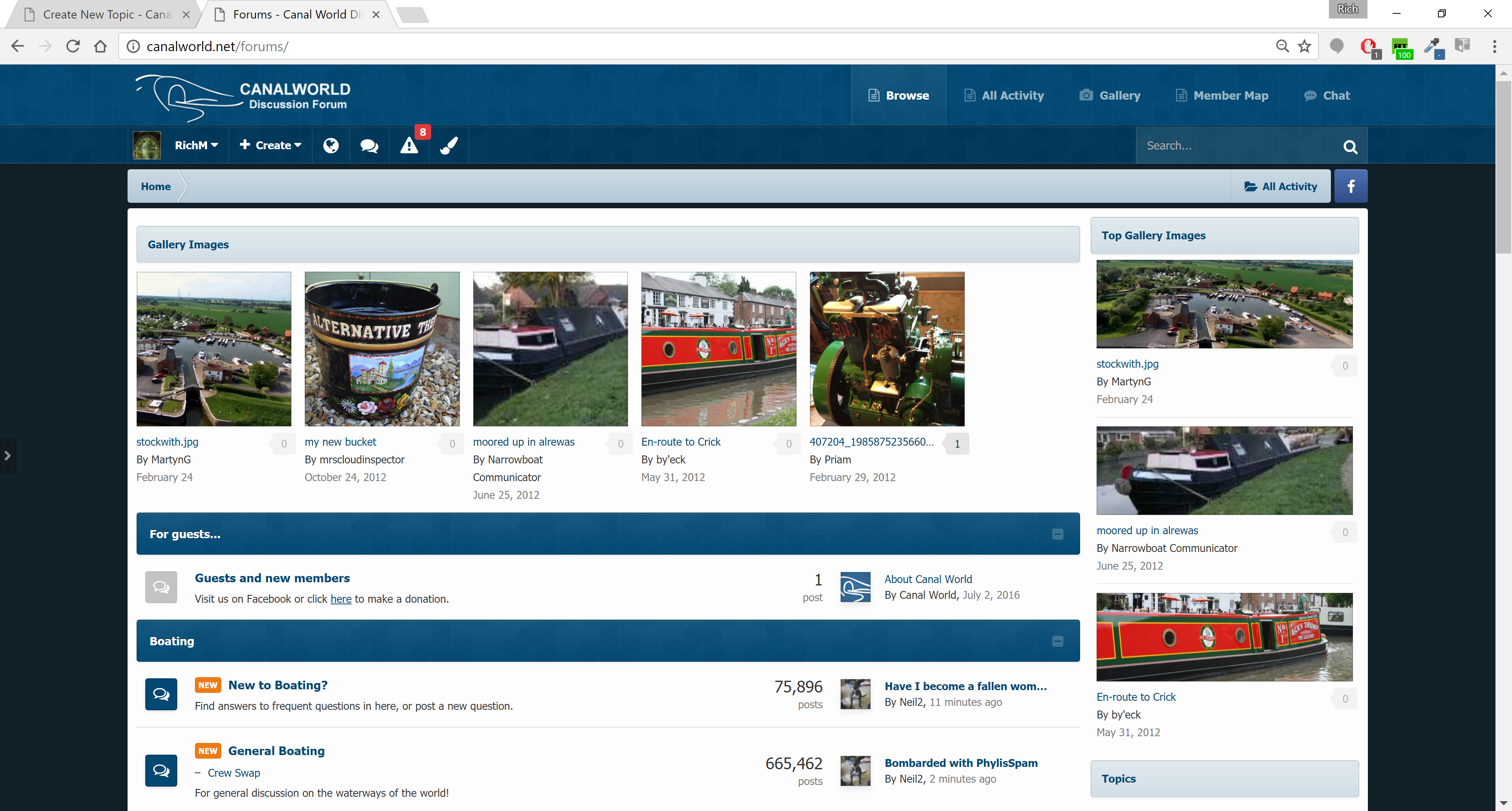Image resolution: width=1512 pixels, height=811 pixels.
Task: Click the RichM user avatar
Action: (147, 145)
